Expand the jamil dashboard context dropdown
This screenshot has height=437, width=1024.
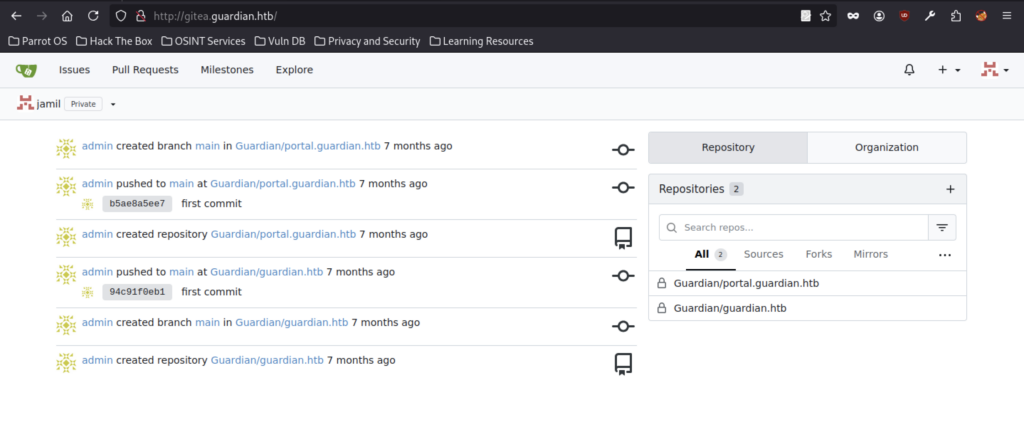coord(113,104)
